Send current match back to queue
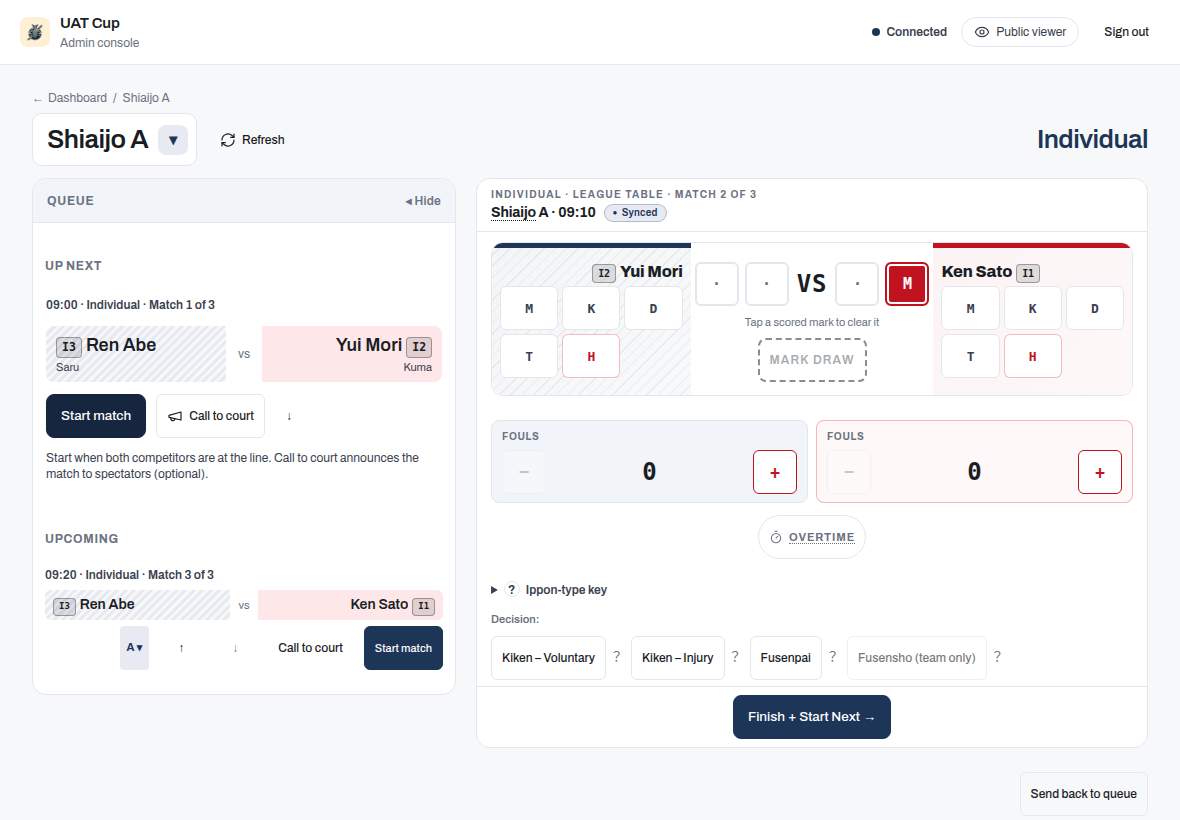Viewport: 1180px width, 820px height. 1084,794
